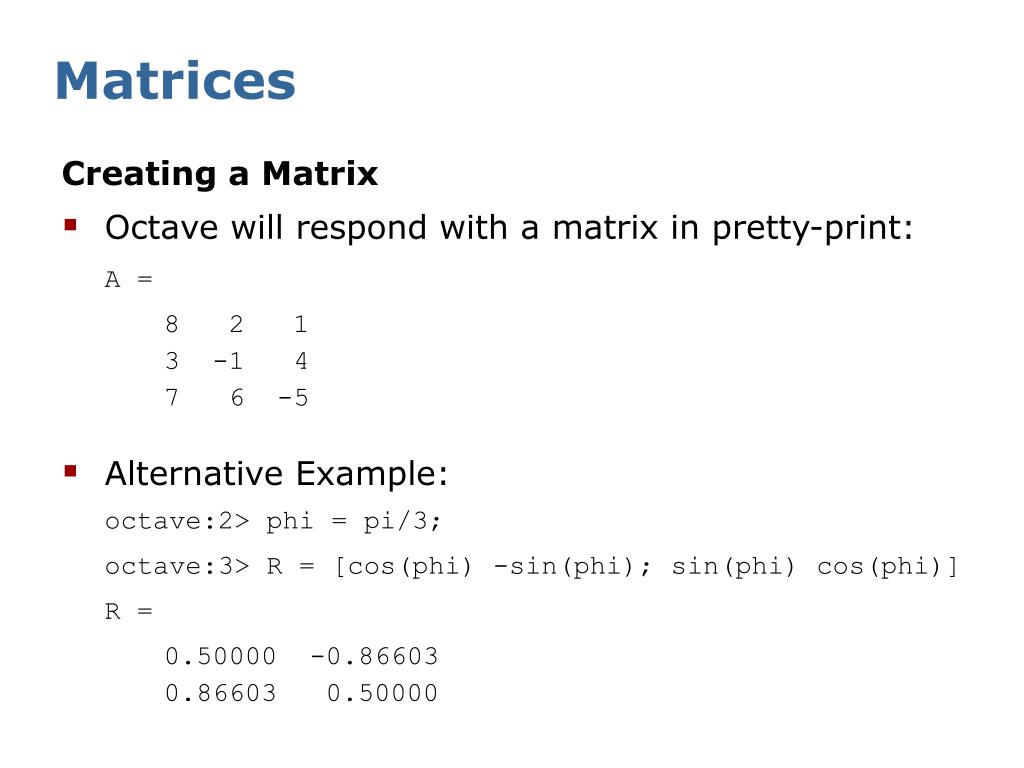Click the Alternative Example text
The image size is (1024, 768).
coord(276,473)
